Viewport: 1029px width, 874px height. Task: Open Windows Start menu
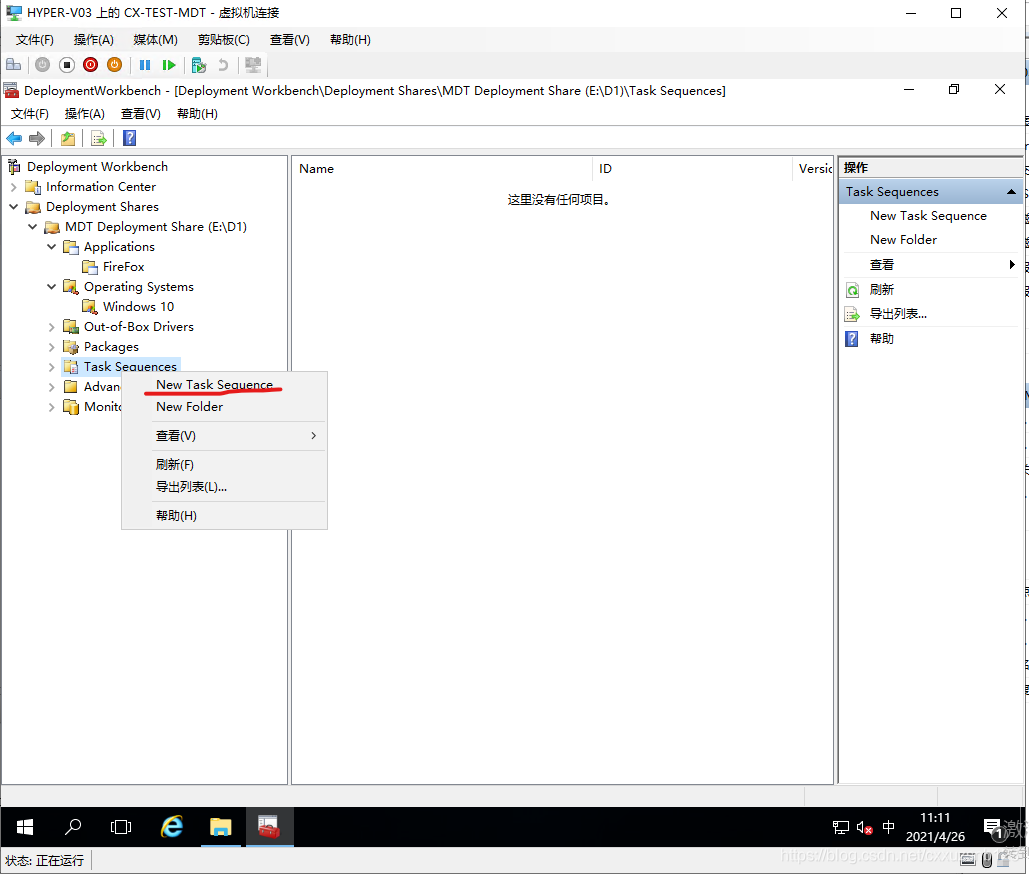[24, 827]
